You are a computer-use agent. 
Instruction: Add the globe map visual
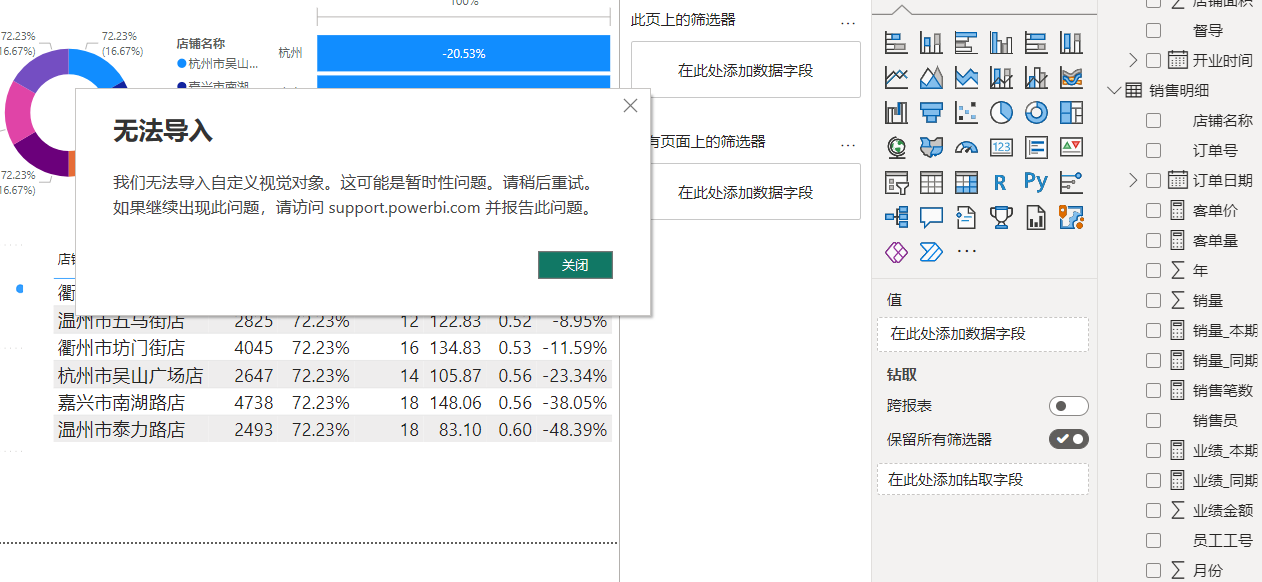coord(896,147)
